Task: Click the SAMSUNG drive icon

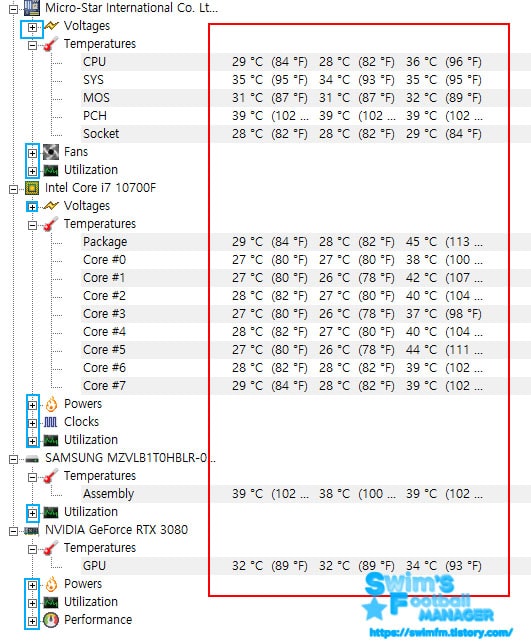Action: point(32,458)
